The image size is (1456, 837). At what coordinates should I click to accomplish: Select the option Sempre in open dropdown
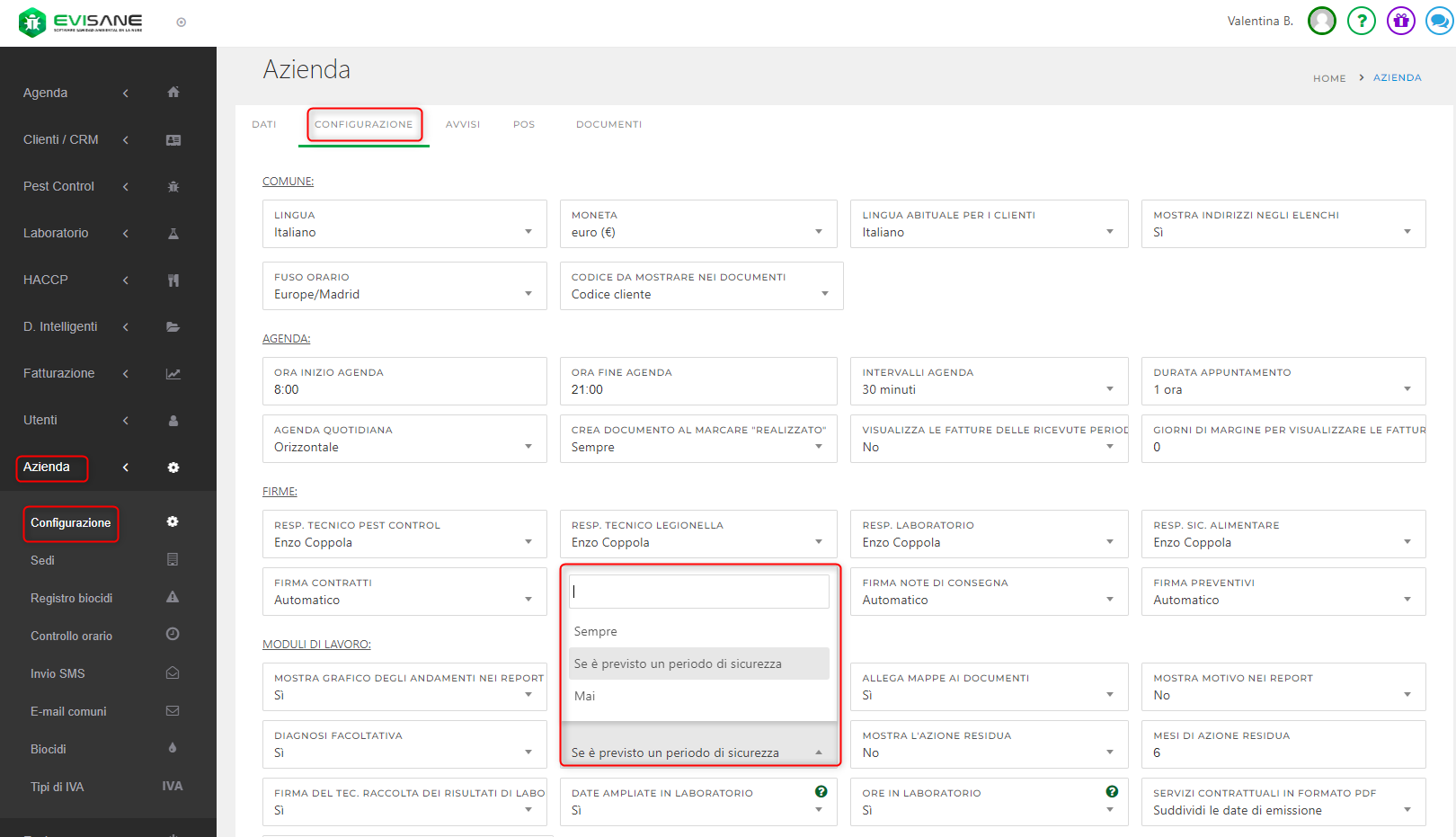[x=596, y=632]
